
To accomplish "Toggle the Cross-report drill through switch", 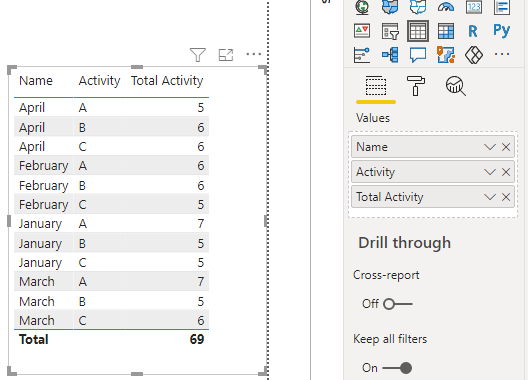I will (x=397, y=304).
